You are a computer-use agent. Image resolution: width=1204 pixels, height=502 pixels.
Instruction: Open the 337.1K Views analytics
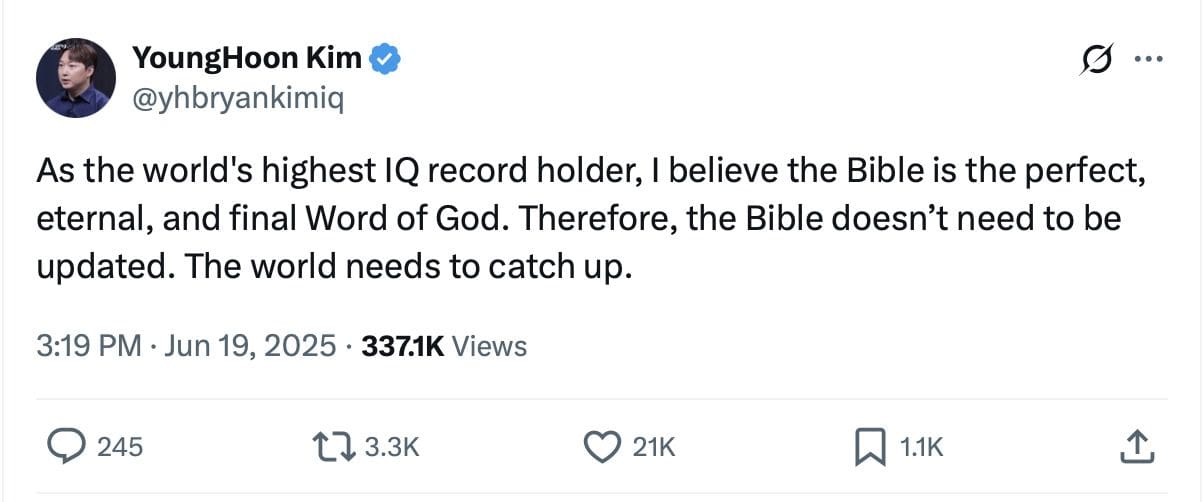[443, 346]
